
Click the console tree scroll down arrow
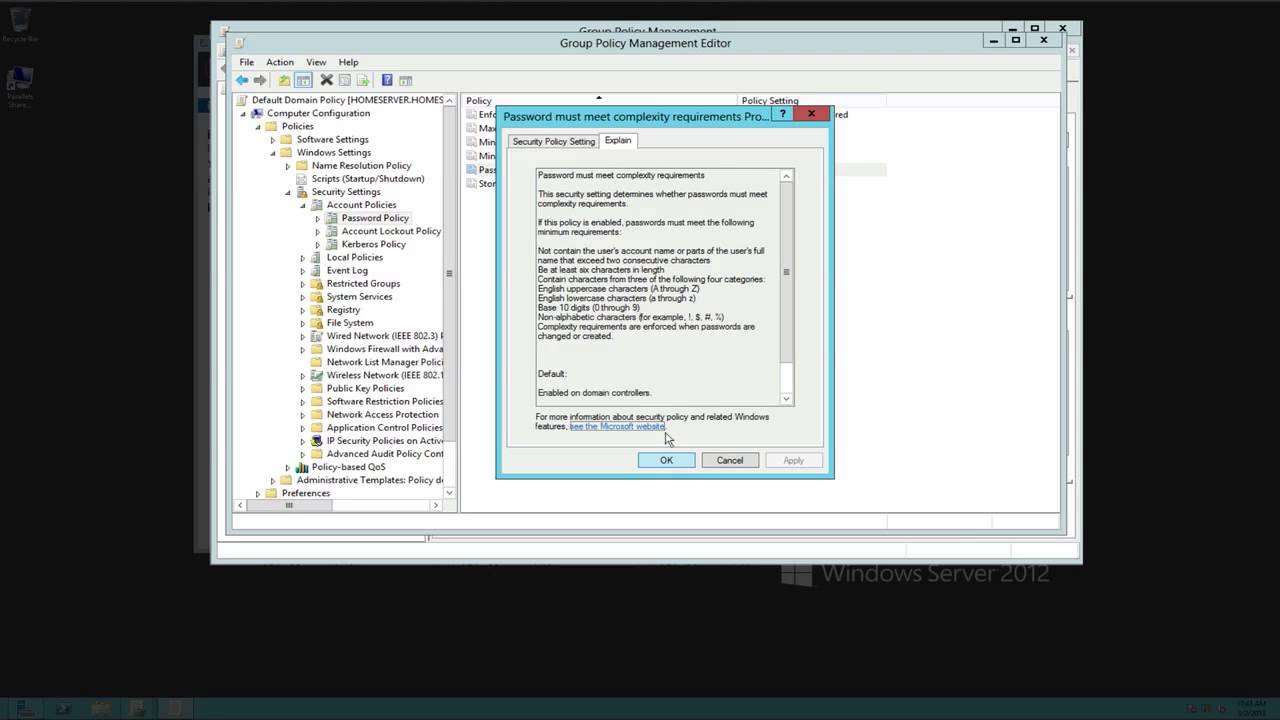(x=449, y=492)
